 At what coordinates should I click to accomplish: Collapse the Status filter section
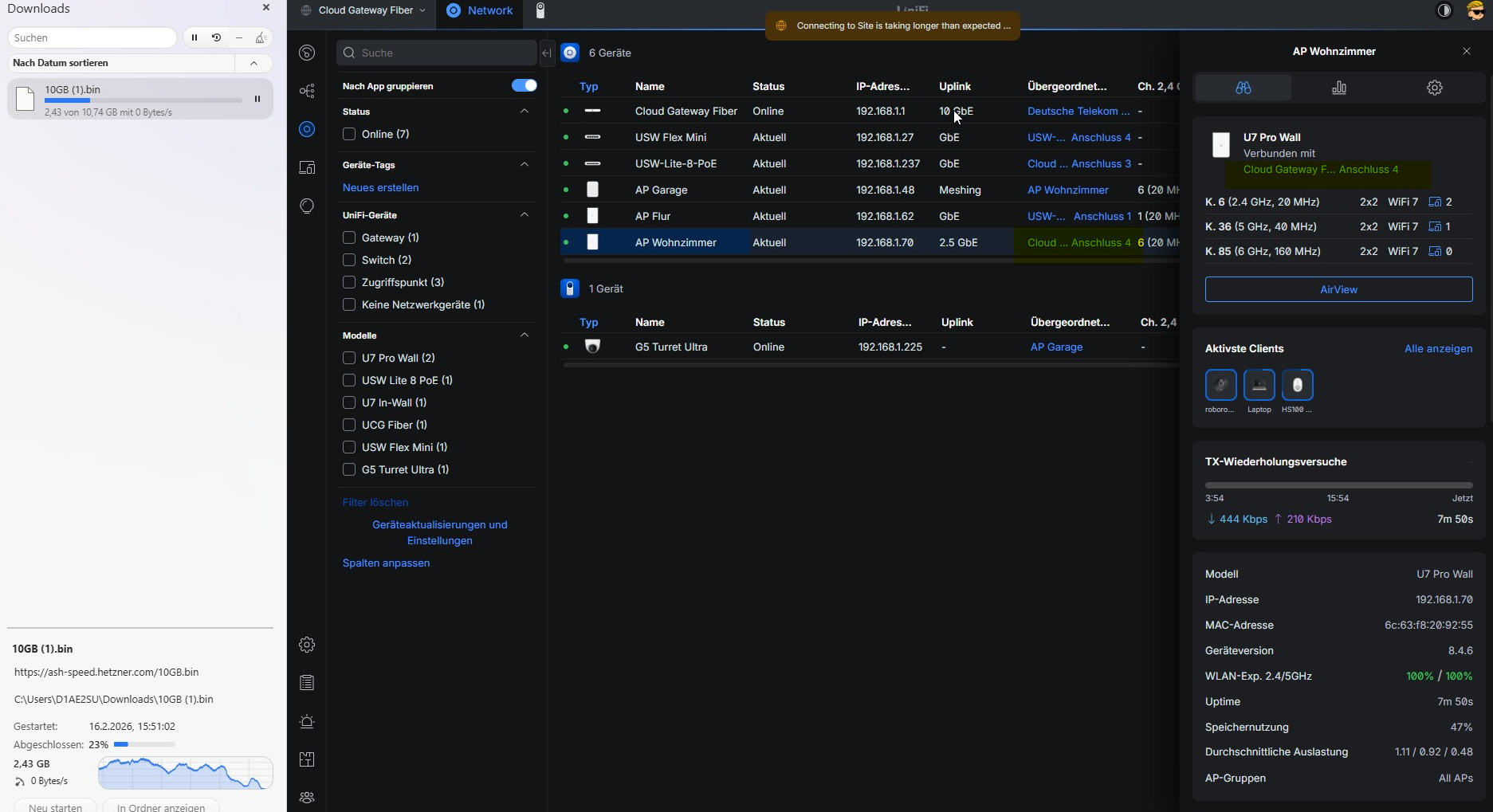[x=524, y=112]
